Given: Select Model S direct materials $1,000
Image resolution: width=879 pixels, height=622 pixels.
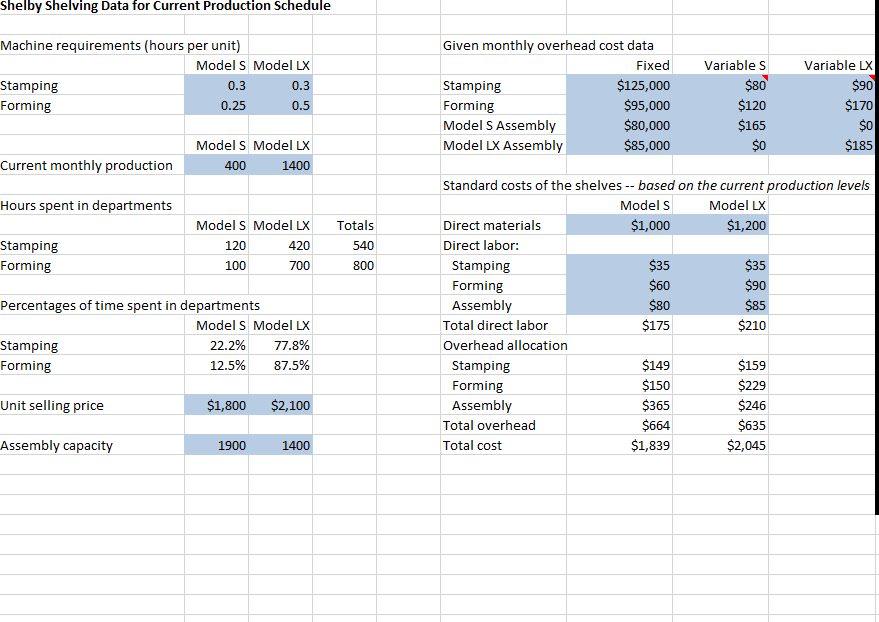Looking at the screenshot, I should point(619,225).
